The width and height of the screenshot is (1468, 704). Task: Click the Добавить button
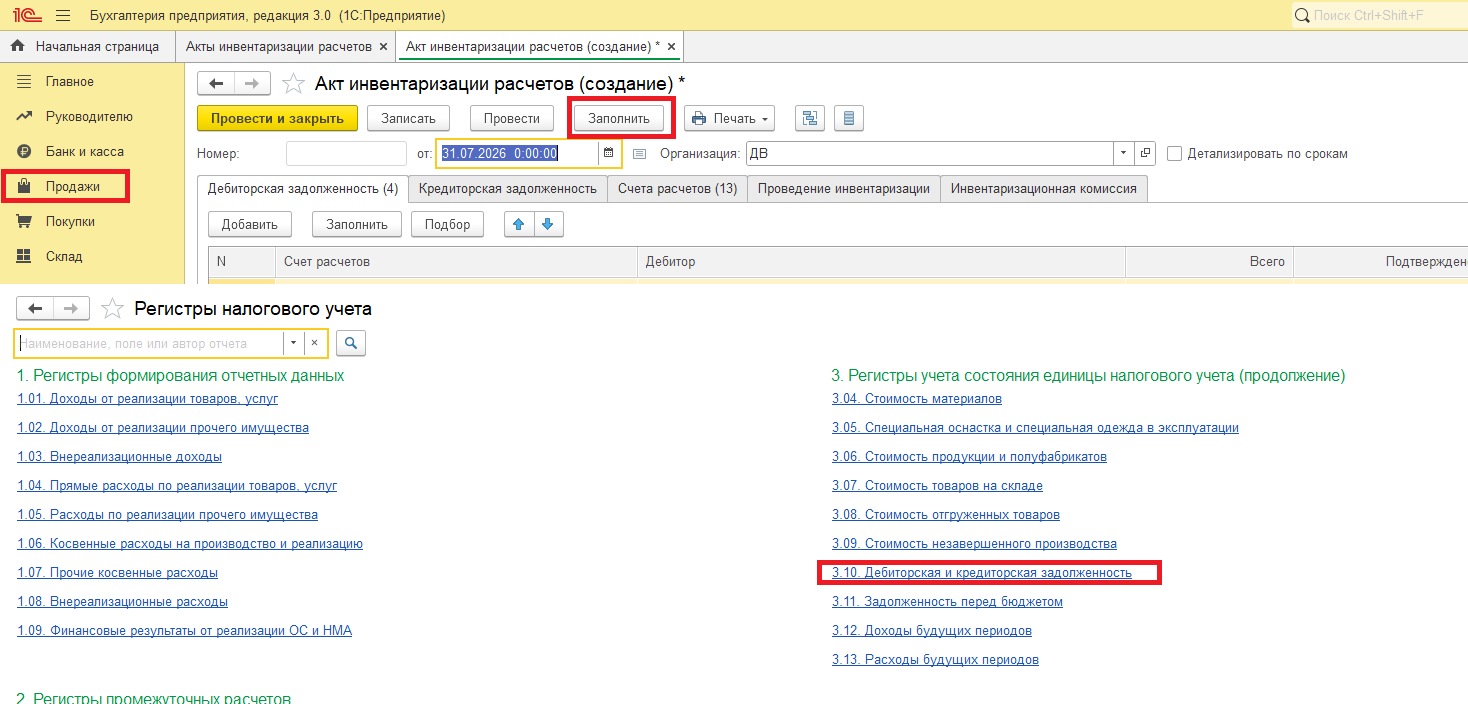(x=250, y=224)
